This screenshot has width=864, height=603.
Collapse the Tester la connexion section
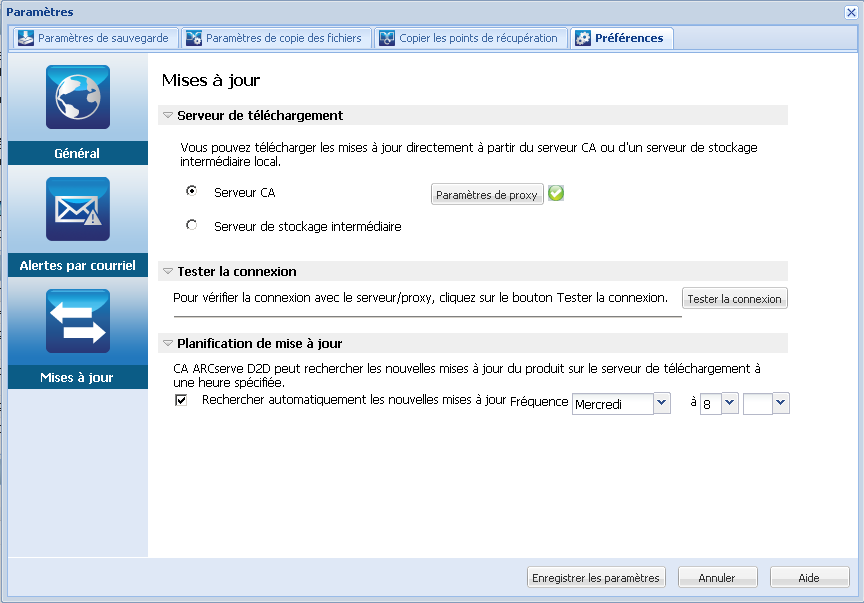[x=168, y=271]
